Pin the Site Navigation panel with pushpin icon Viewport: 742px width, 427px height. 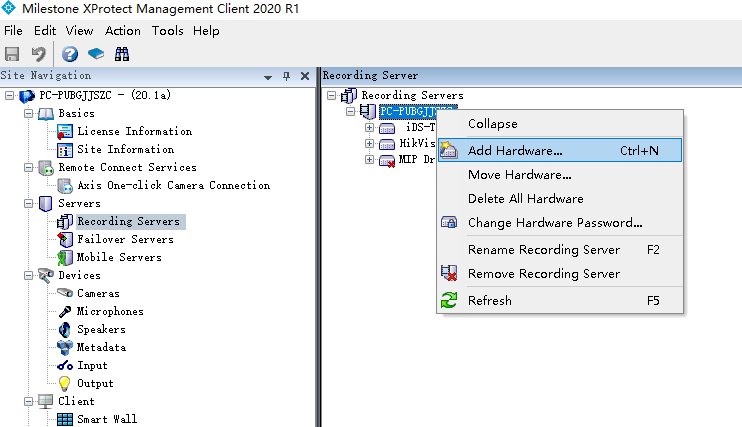[x=286, y=76]
